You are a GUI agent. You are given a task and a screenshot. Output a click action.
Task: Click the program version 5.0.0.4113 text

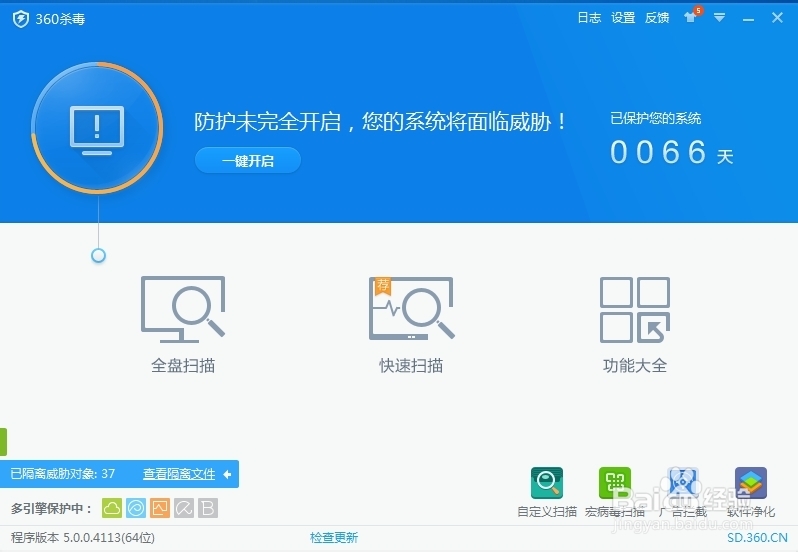(83, 538)
